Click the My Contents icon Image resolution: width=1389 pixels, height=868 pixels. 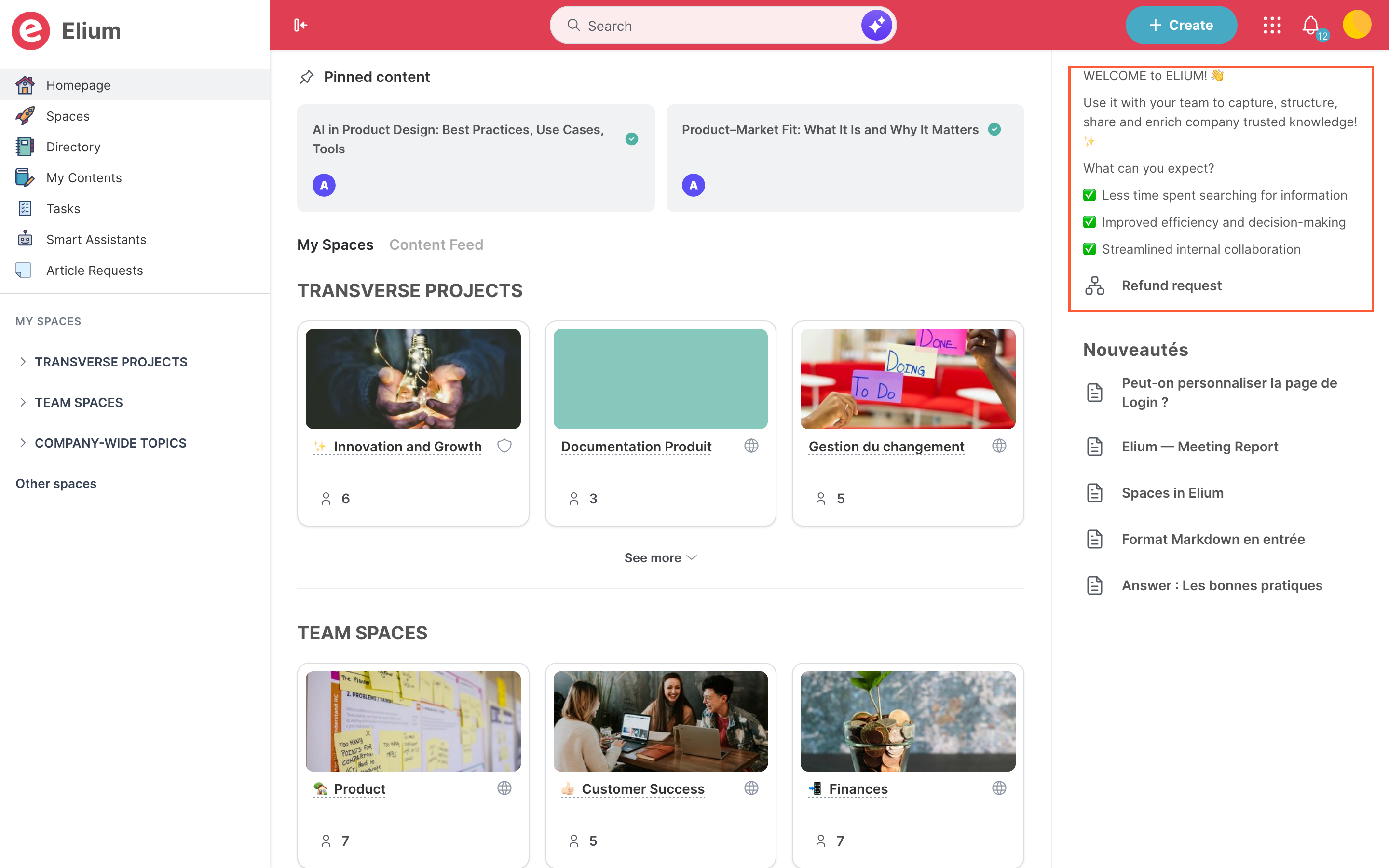pos(25,177)
